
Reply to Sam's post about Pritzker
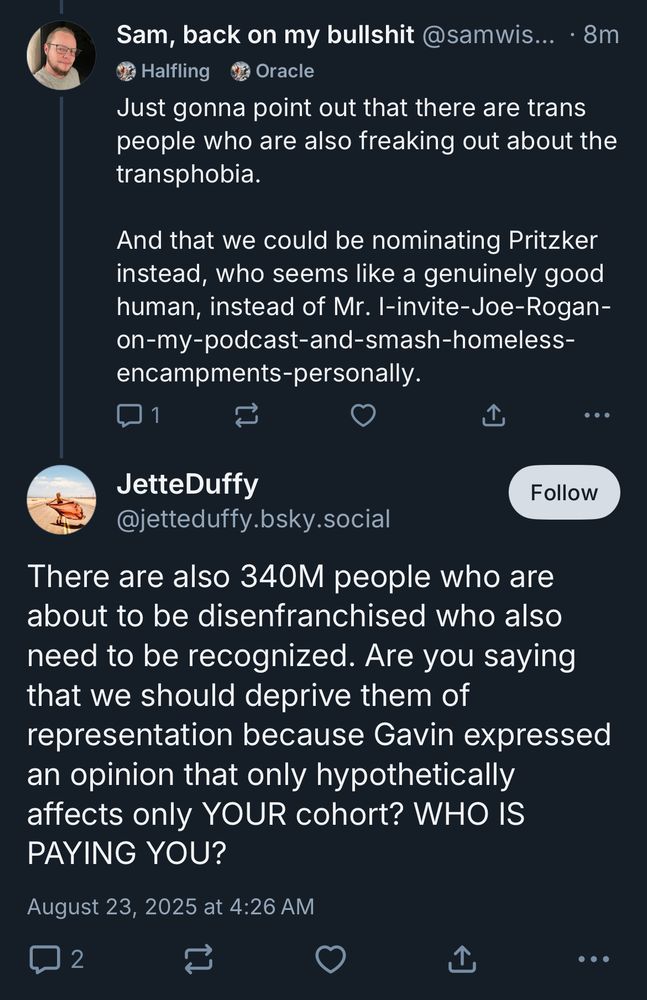pos(131,414)
